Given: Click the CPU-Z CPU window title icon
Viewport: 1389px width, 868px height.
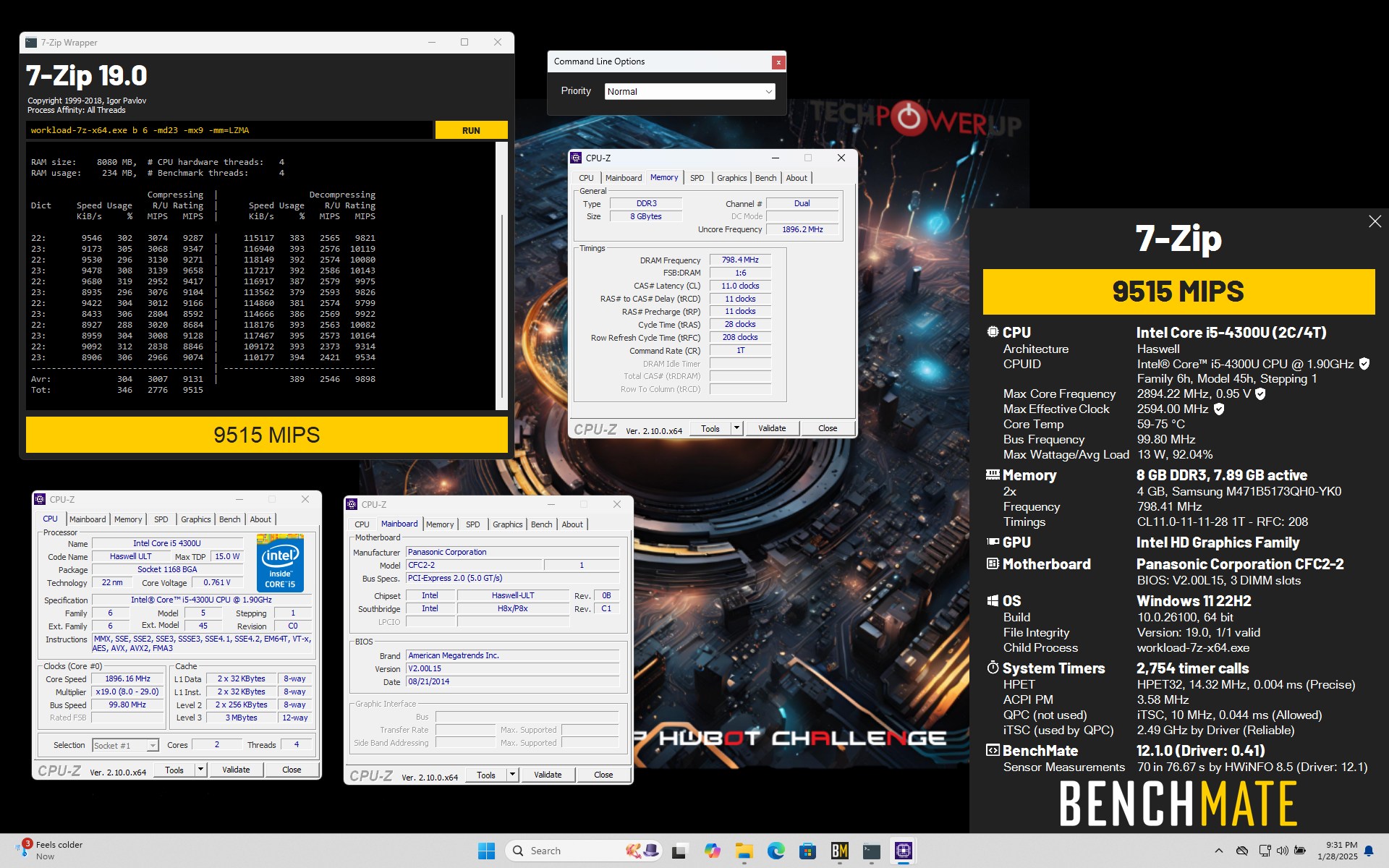Looking at the screenshot, I should 40,499.
